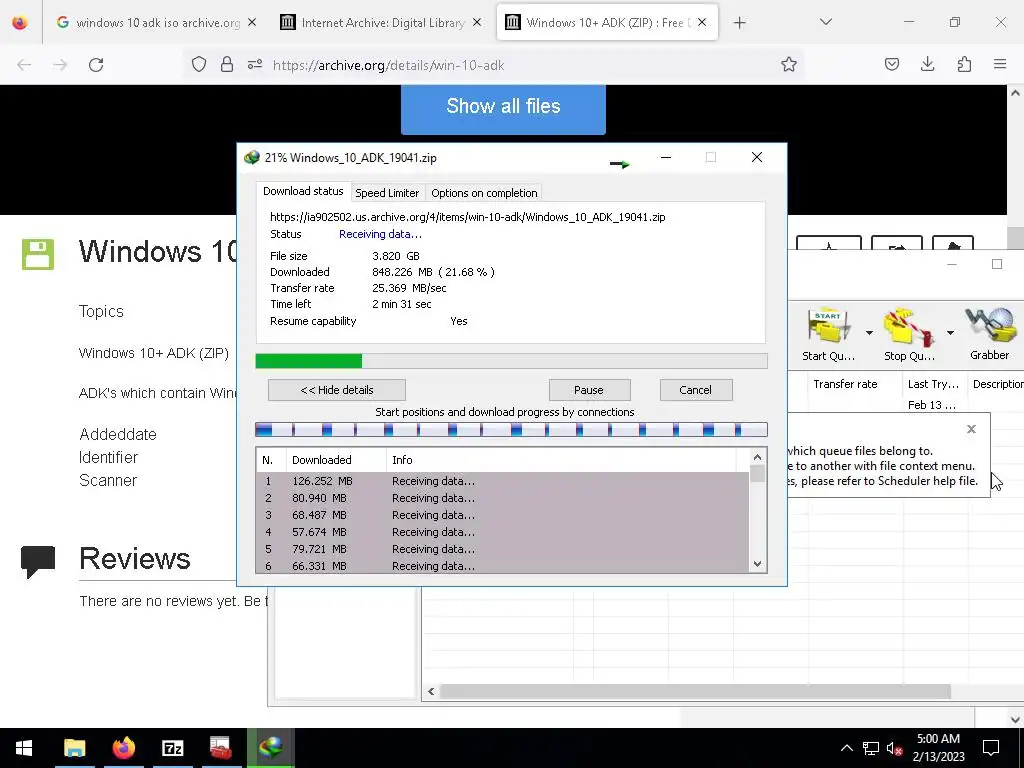Open 7-Zip from taskbar
This screenshot has height=768, width=1024.
(172, 748)
